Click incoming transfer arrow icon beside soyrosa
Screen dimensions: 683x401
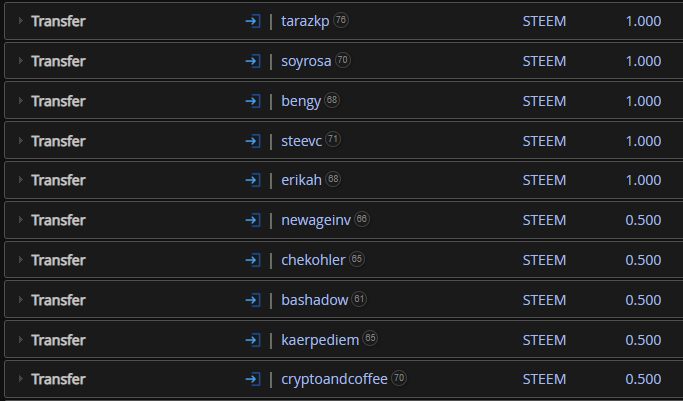tap(253, 61)
